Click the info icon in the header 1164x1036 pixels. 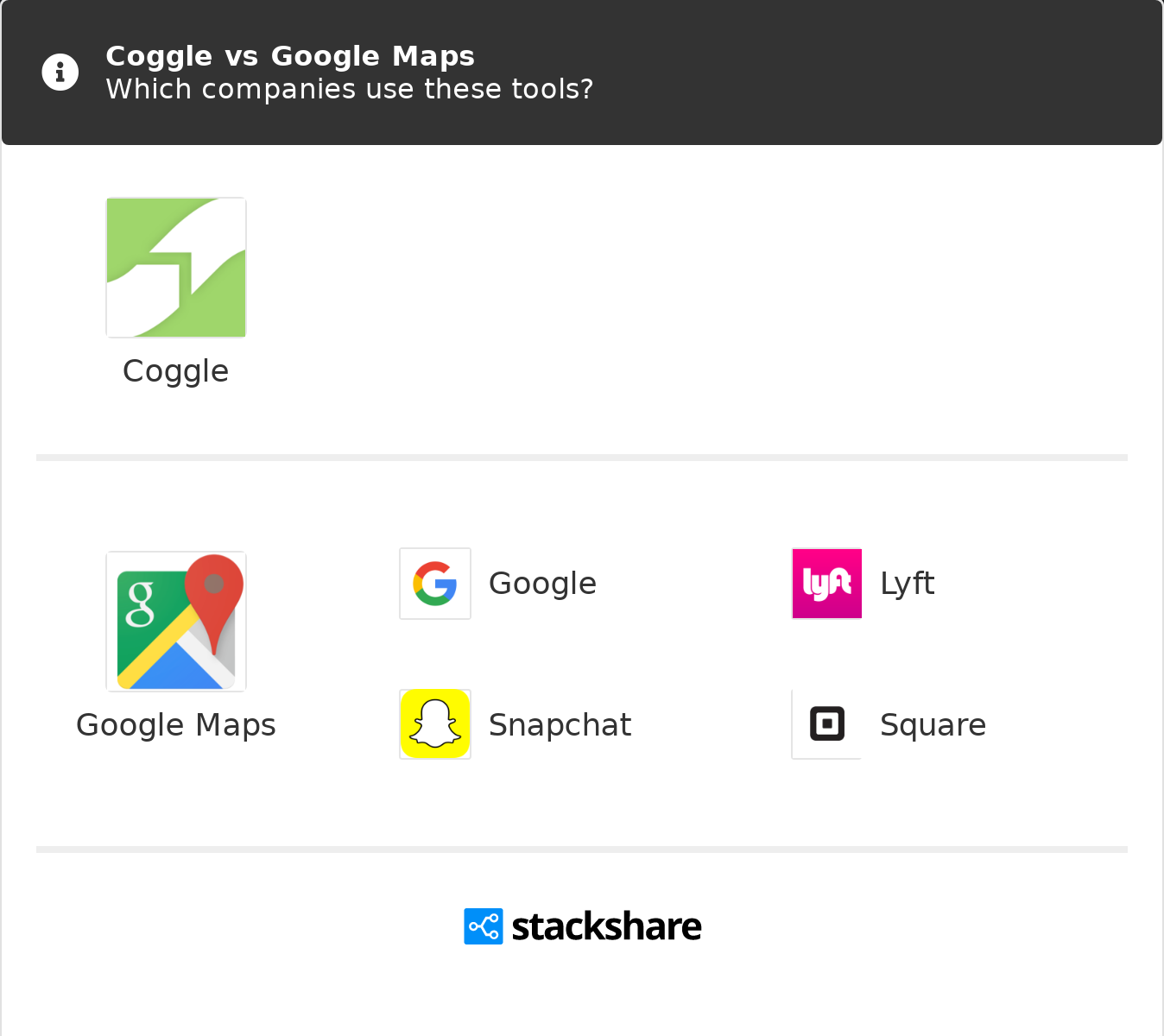tap(60, 72)
